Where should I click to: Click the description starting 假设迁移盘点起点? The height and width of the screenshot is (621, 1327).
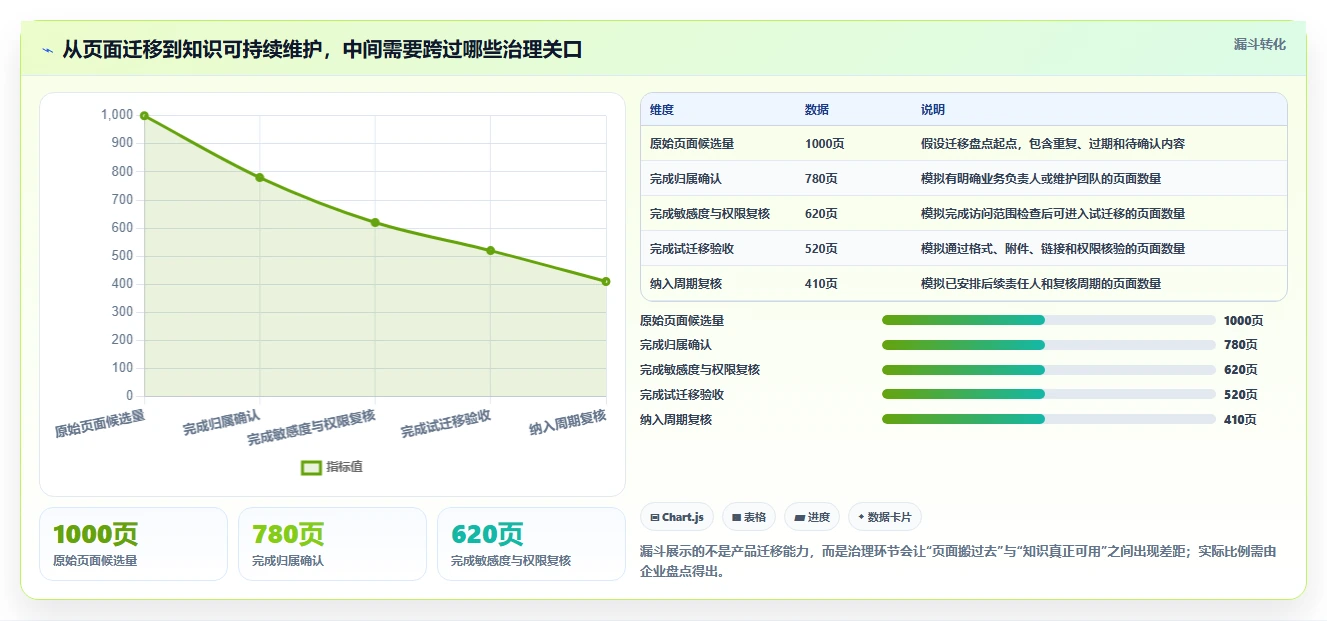point(1053,144)
